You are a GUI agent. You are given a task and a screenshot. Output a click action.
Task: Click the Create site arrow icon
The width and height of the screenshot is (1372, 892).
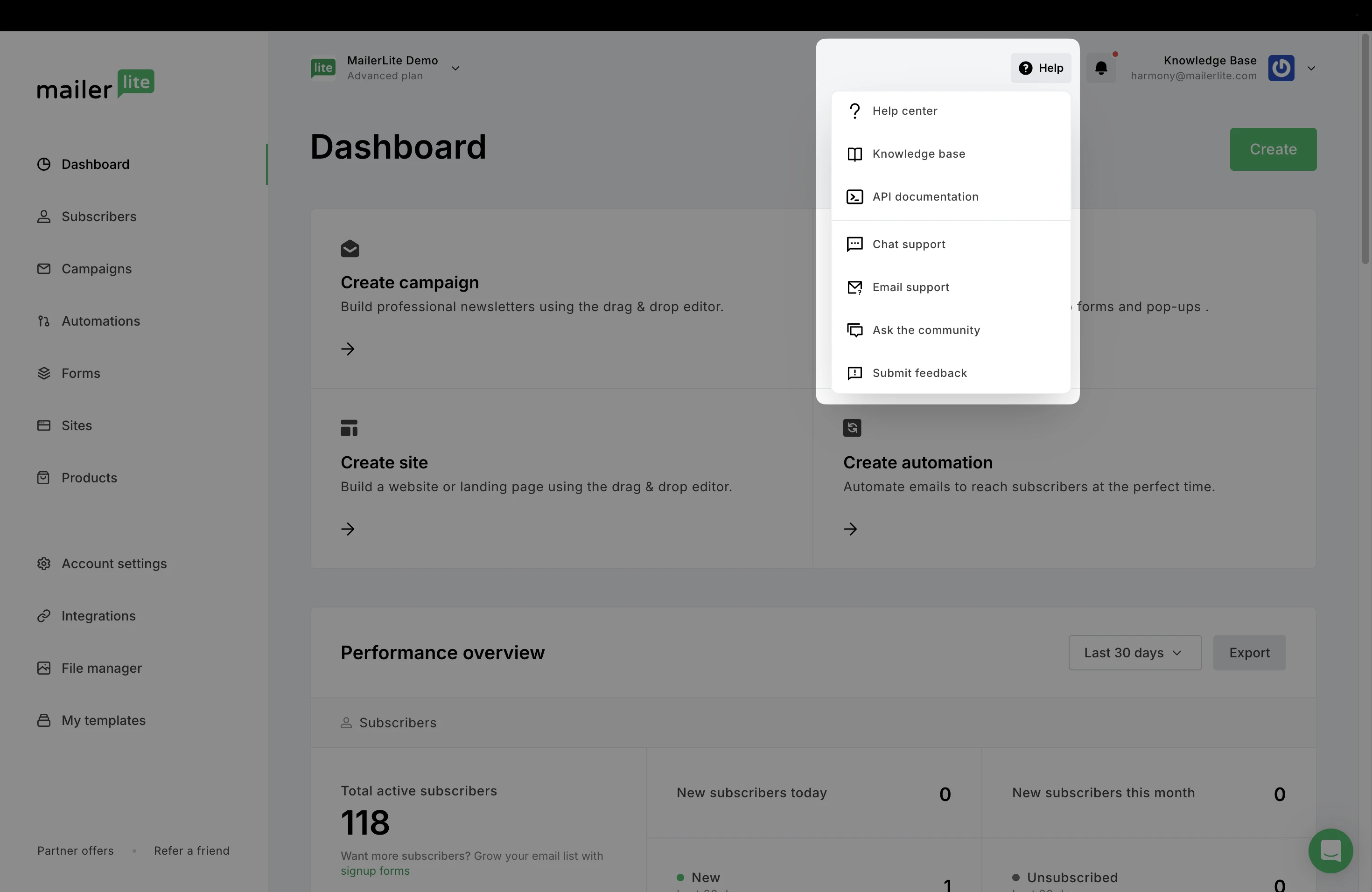click(348, 529)
